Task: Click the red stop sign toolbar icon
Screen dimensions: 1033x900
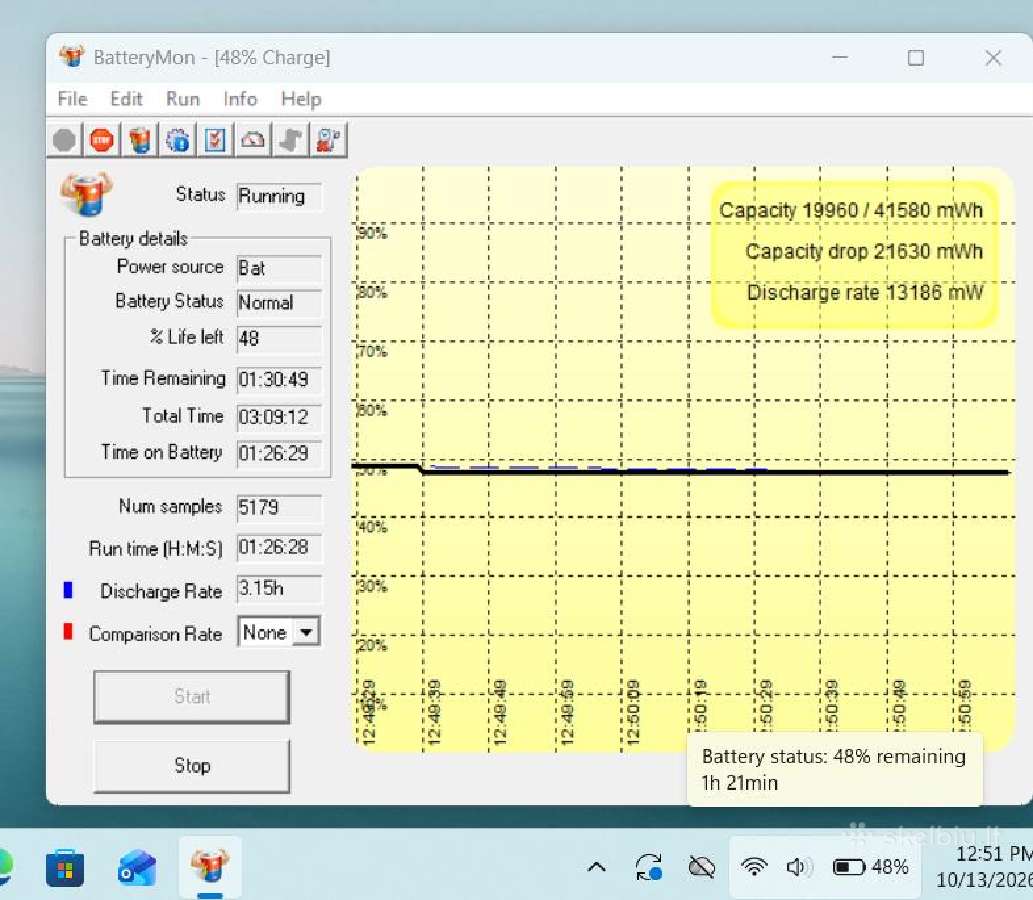Action: [101, 140]
